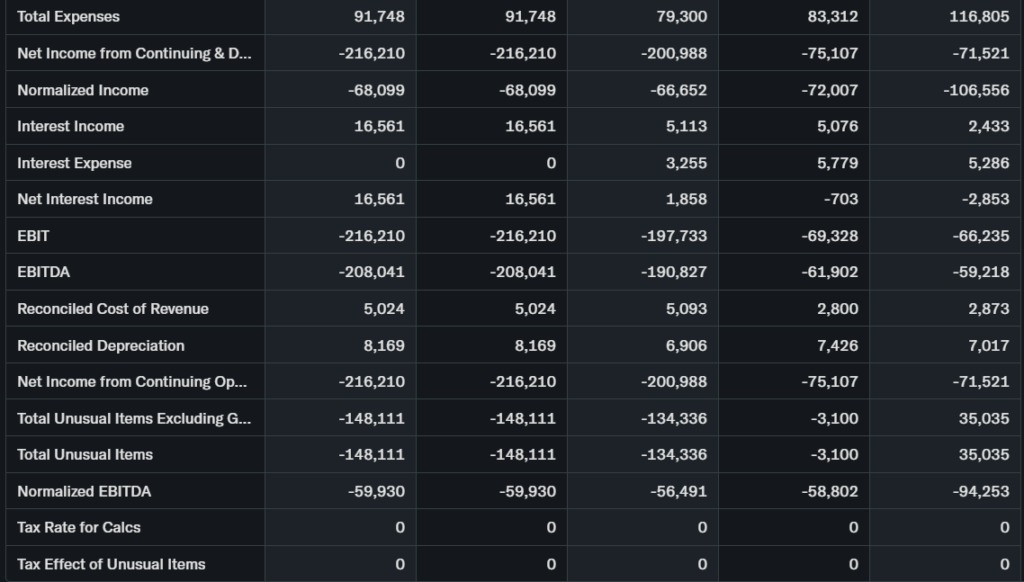Click the Reconciled Cost of Revenue label
This screenshot has width=1024, height=582.
pos(113,309)
